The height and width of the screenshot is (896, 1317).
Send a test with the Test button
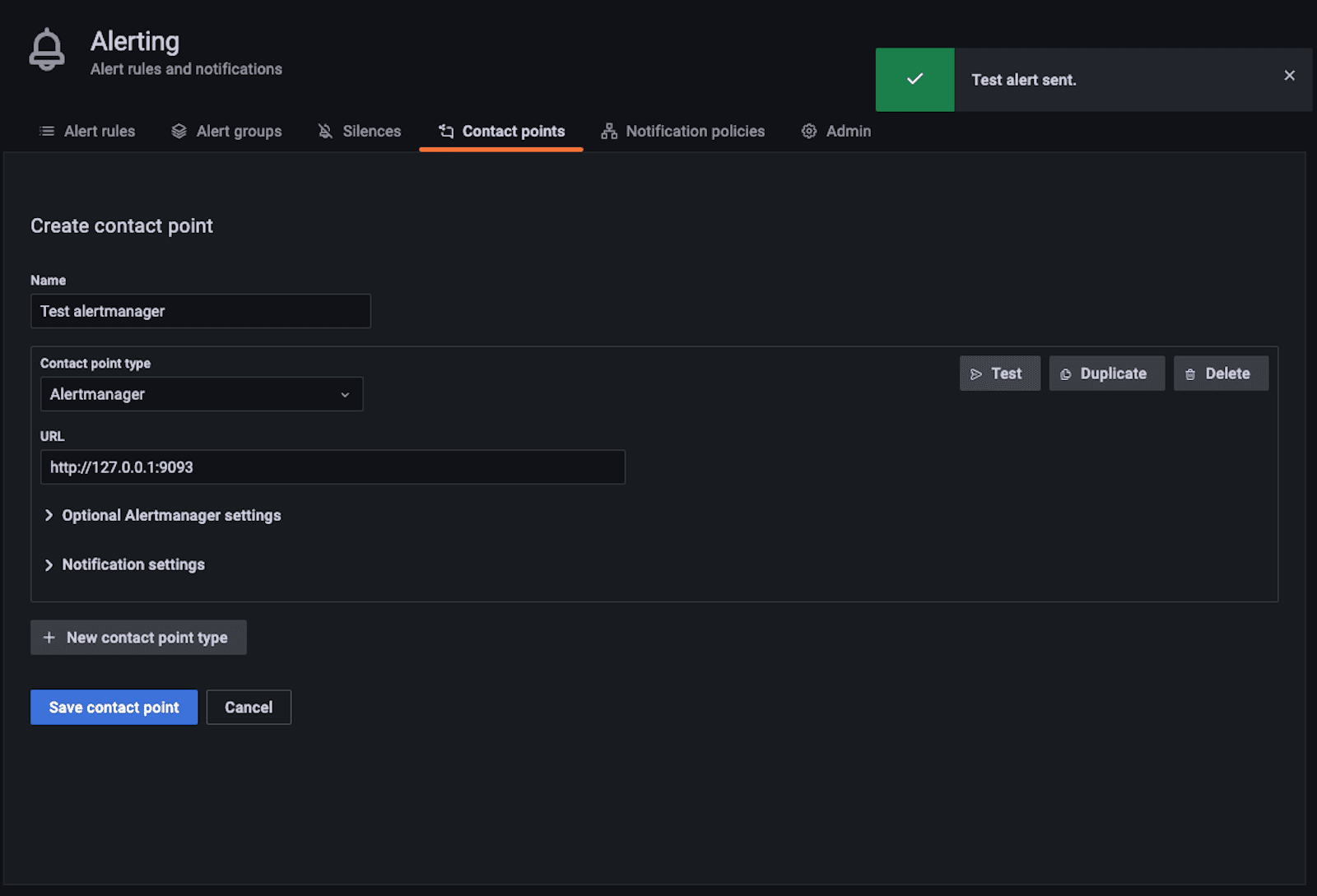(999, 374)
